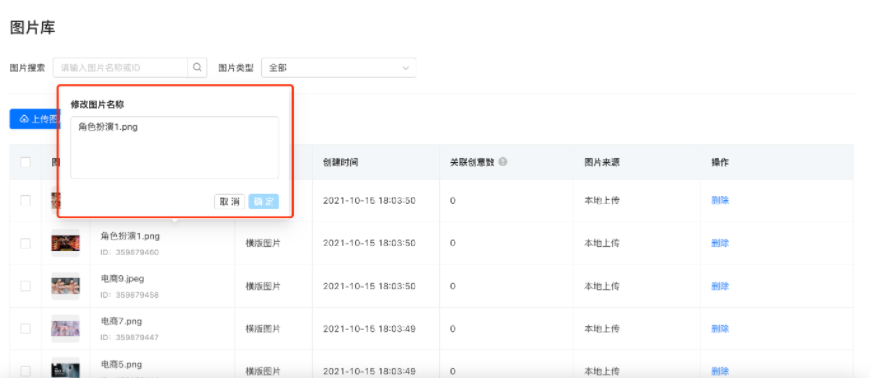The width and height of the screenshot is (871, 378).
Task: Focus the 请输入图片名称或ID search field
Action: pyautogui.click(x=121, y=68)
